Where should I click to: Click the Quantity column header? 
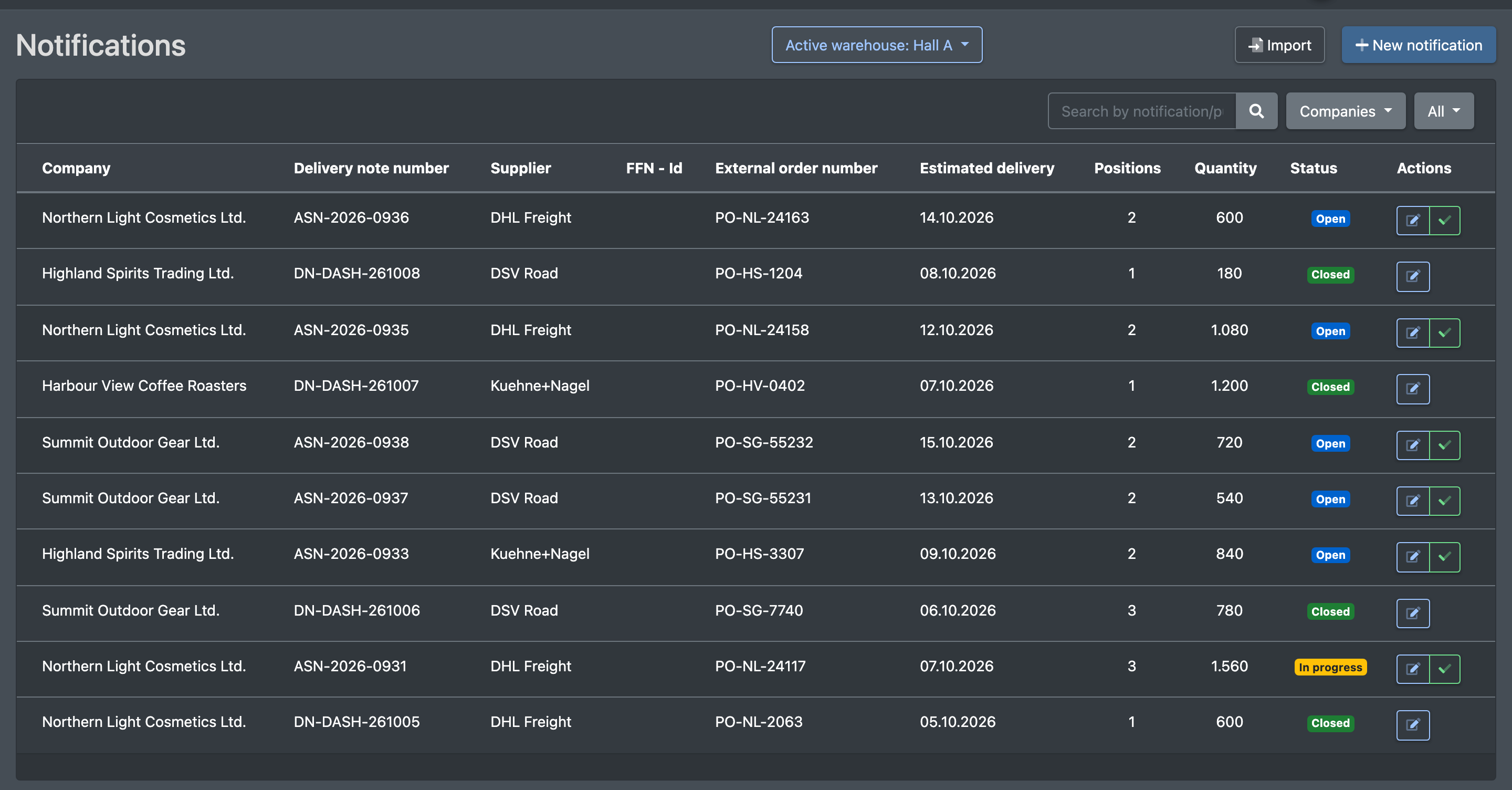[x=1225, y=168]
